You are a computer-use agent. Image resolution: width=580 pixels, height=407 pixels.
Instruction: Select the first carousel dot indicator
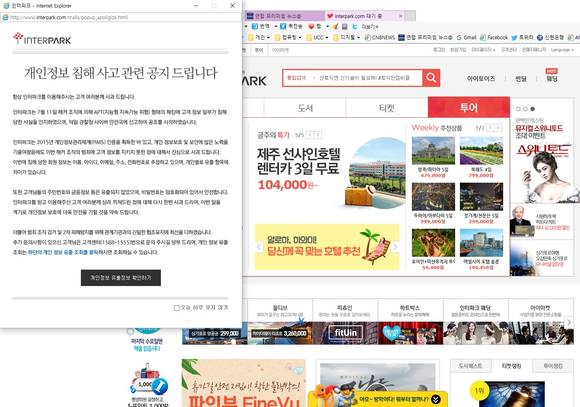point(518,109)
